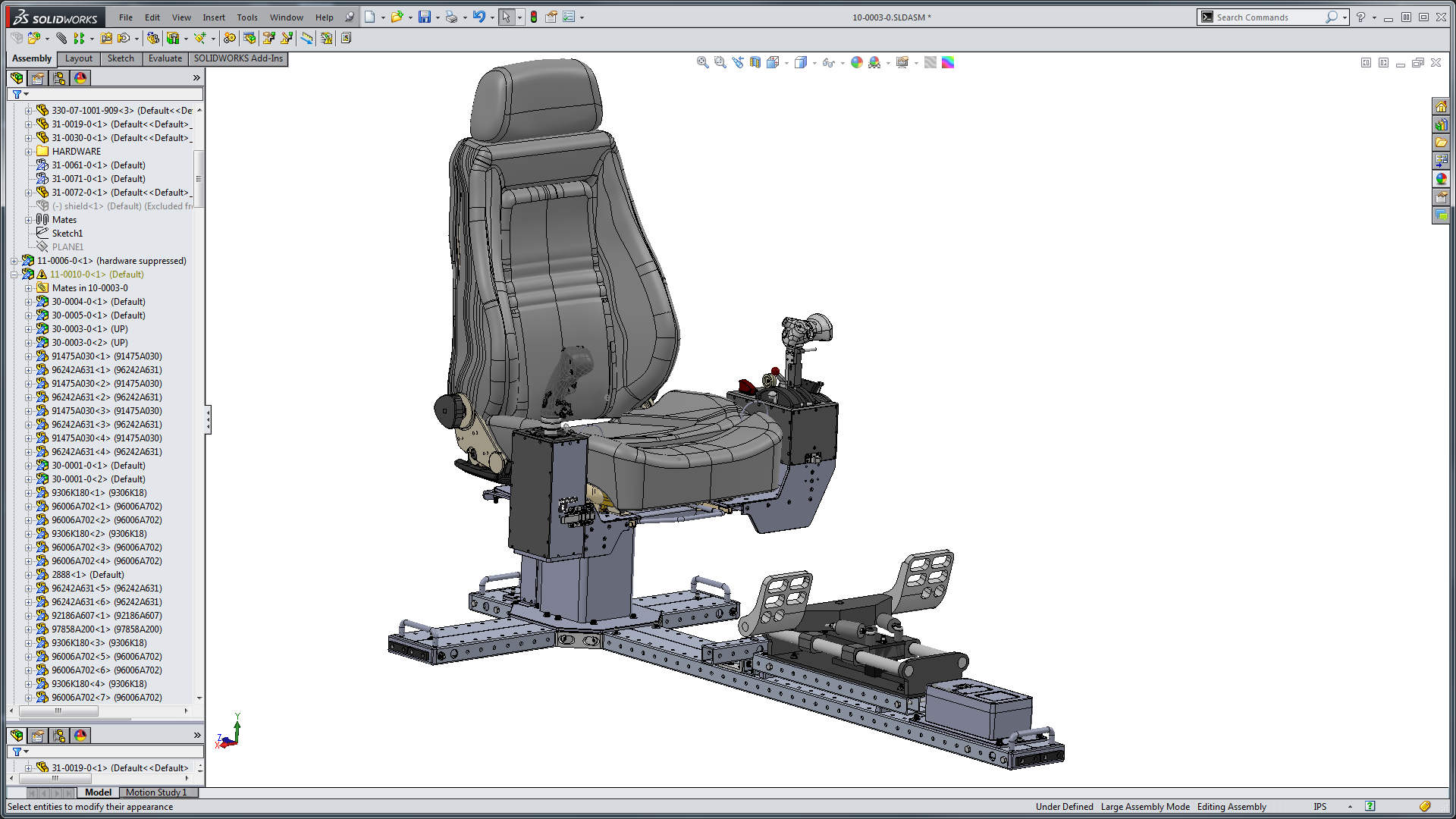Viewport: 1456px width, 819px height.
Task: Open View Orientation dropdown arrow
Action: point(786,63)
